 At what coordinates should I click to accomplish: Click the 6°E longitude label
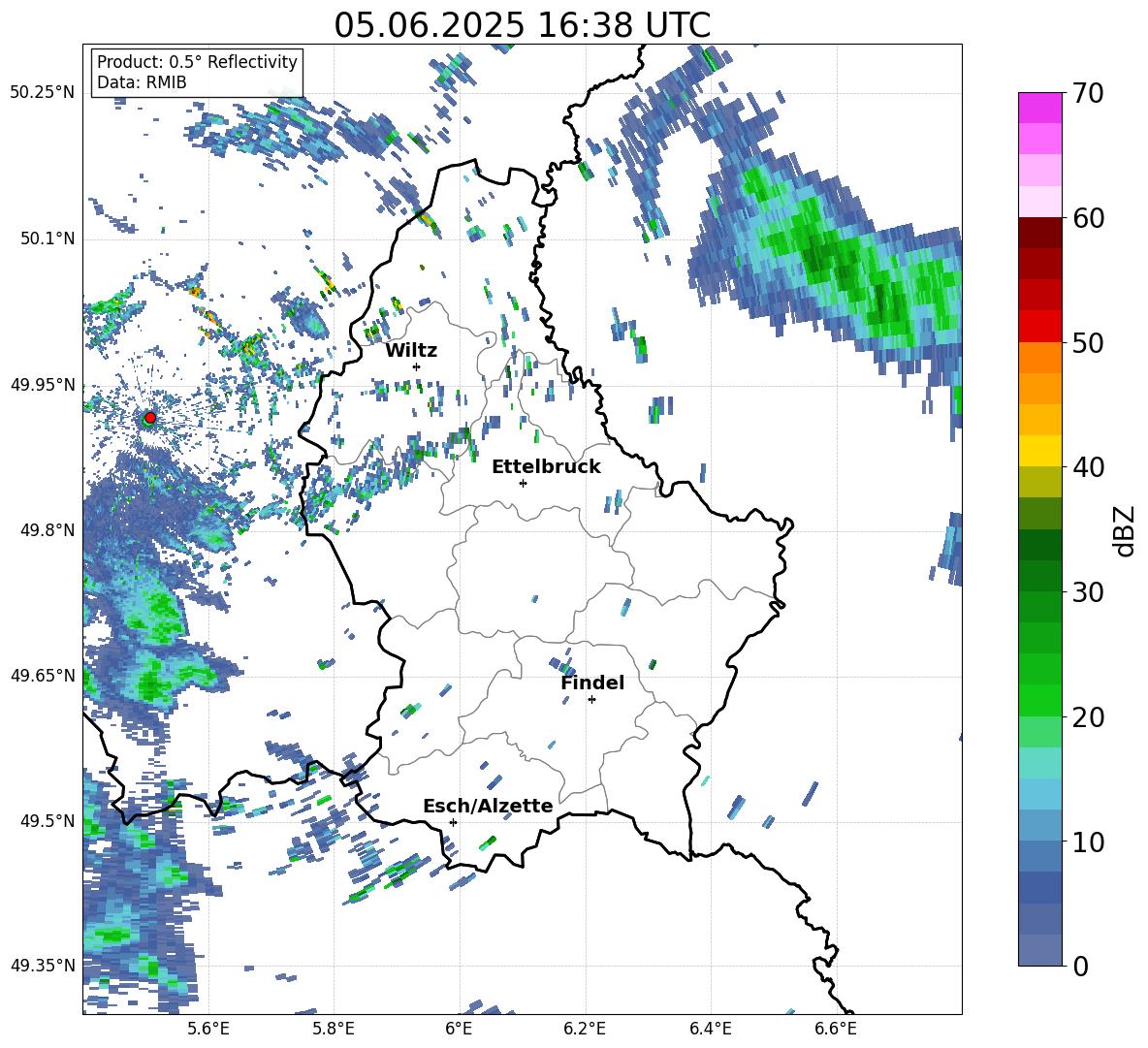click(x=459, y=1029)
